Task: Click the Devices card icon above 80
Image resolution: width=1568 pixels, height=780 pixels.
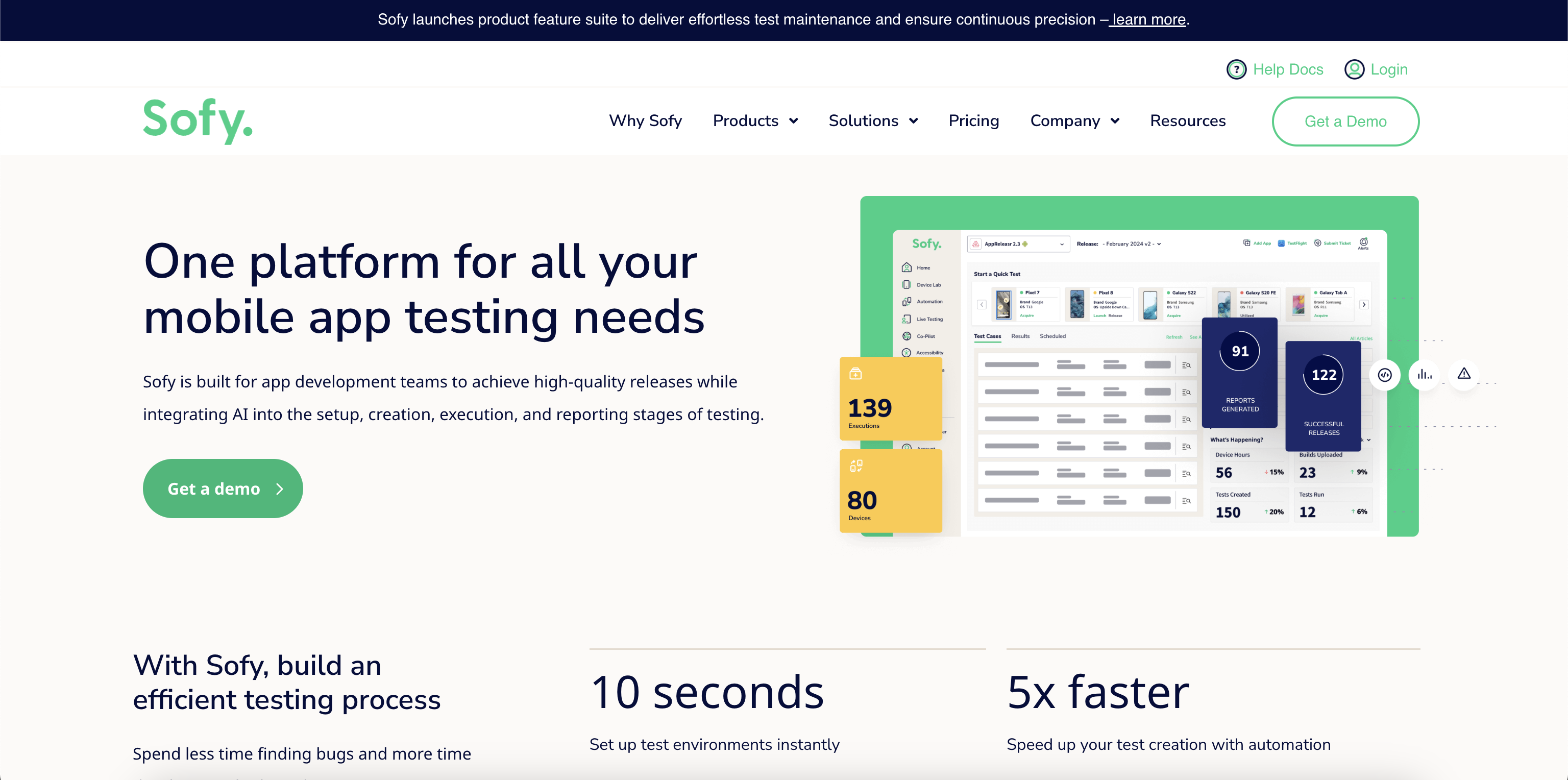Action: tap(856, 466)
